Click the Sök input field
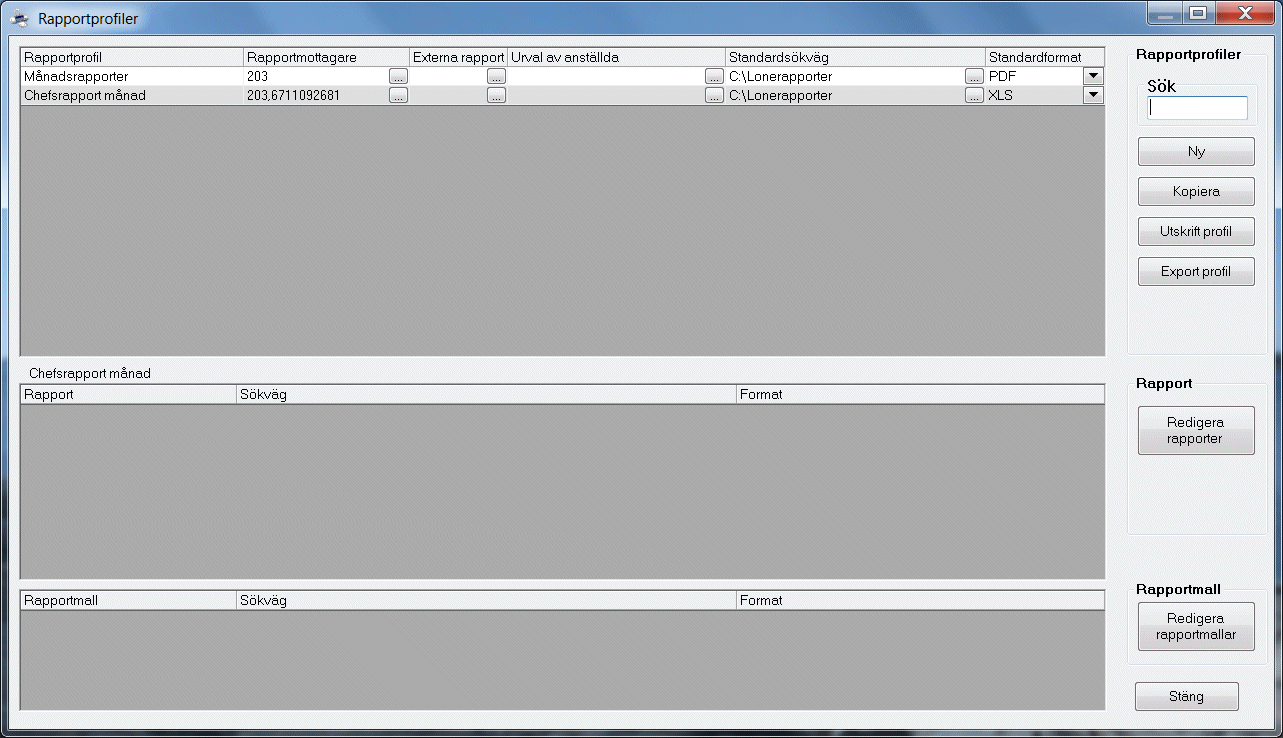Image resolution: width=1283 pixels, height=738 pixels. 1198,108
